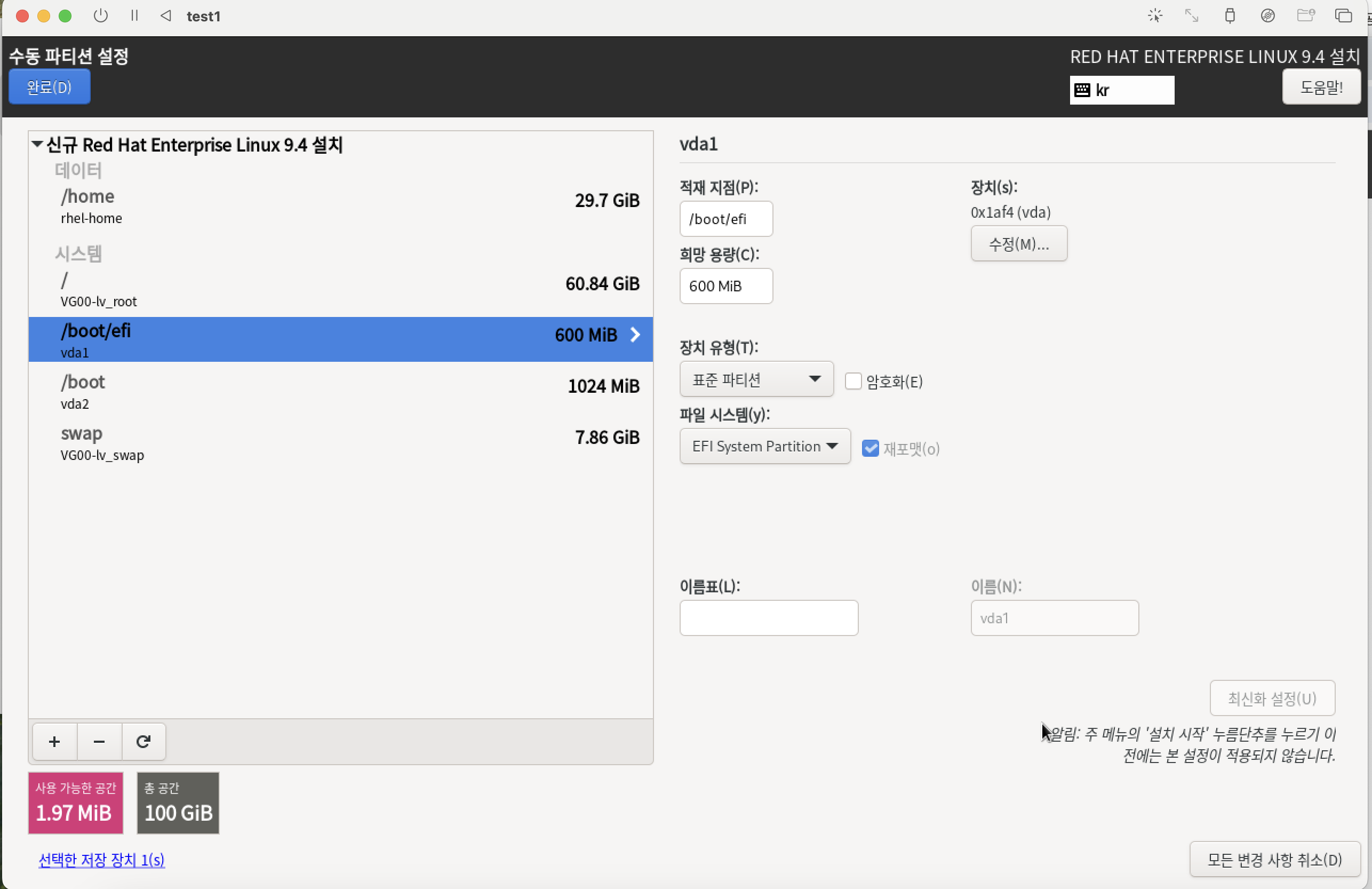Enable the 암호화(E) encryption checkbox

852,381
